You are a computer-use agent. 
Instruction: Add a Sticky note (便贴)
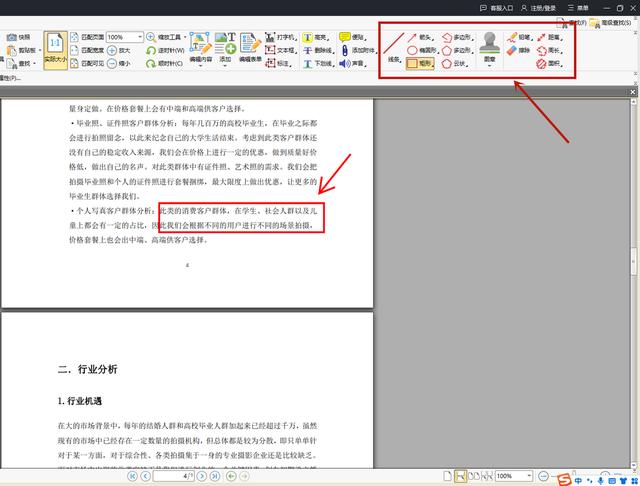(352, 37)
